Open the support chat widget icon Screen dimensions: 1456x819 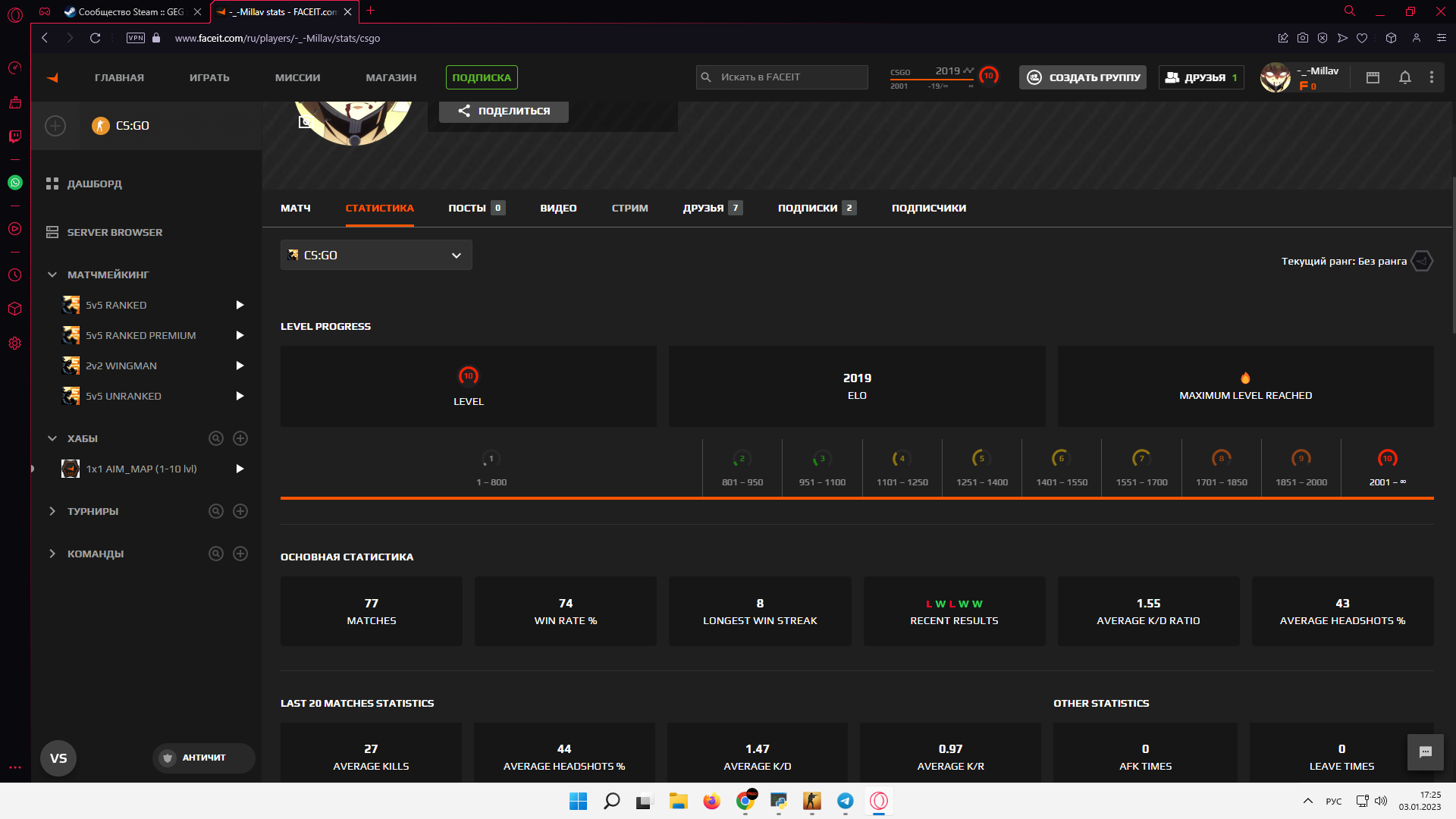(x=1426, y=752)
